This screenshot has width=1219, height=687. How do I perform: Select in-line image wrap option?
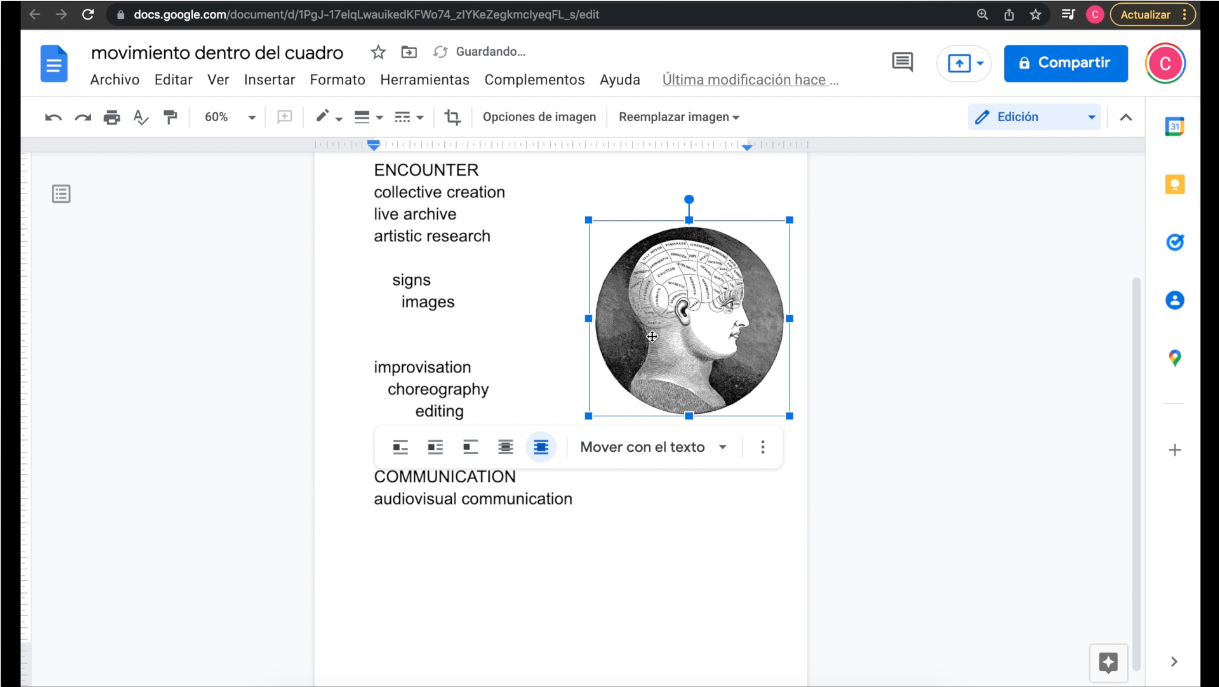400,447
